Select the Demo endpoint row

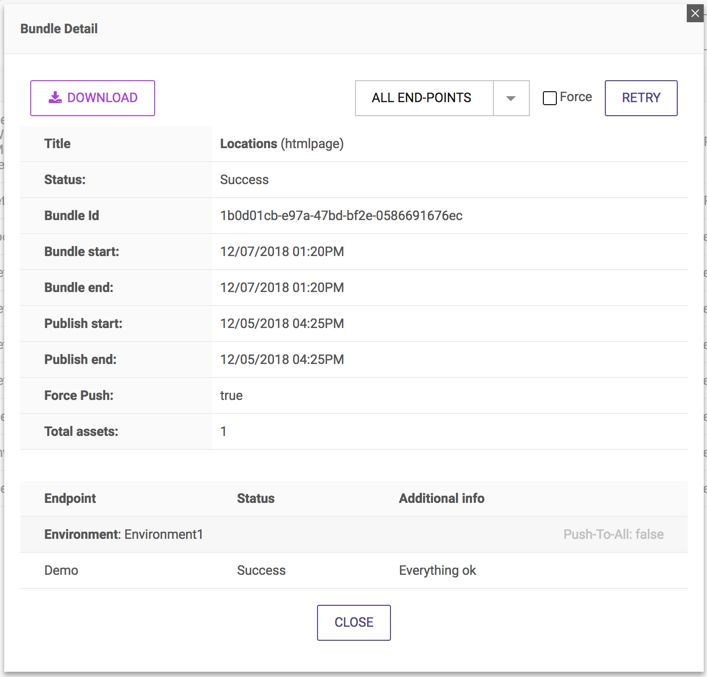tap(61, 570)
